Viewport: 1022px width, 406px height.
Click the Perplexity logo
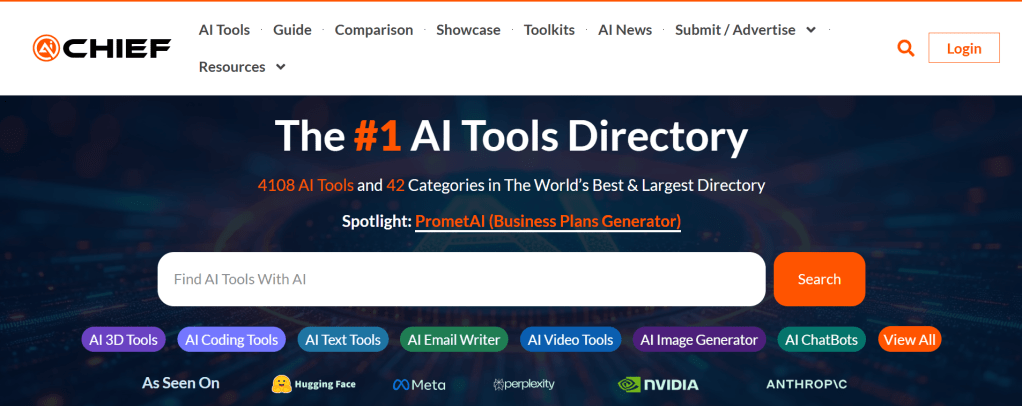524,384
